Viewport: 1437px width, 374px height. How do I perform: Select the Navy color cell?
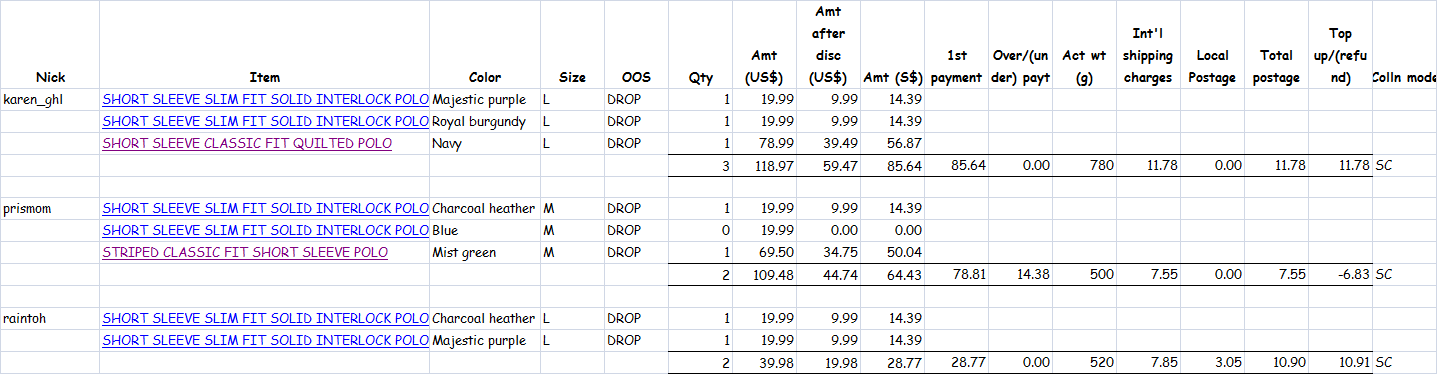tap(485, 143)
